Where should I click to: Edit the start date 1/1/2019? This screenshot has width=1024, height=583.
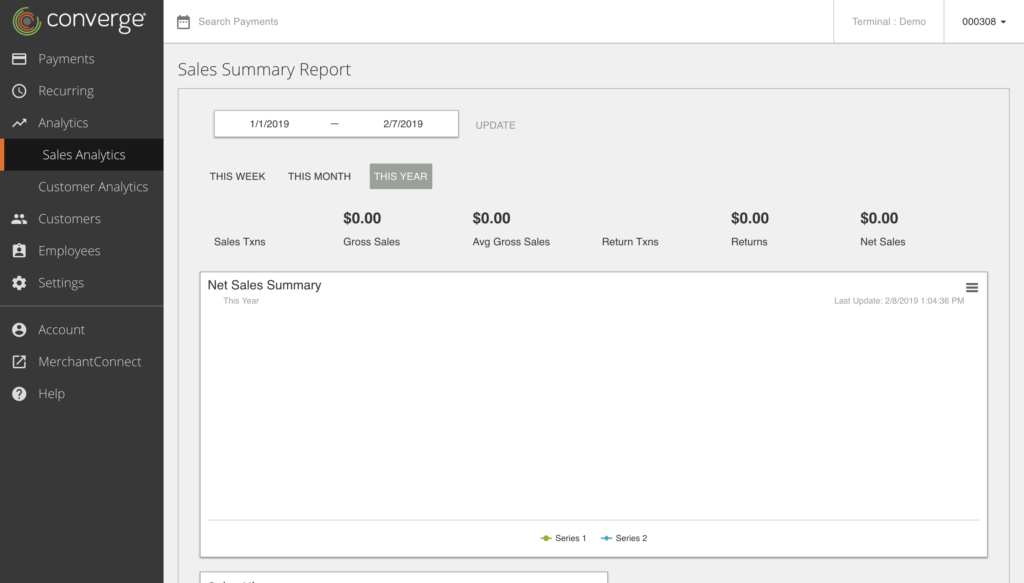(x=269, y=124)
